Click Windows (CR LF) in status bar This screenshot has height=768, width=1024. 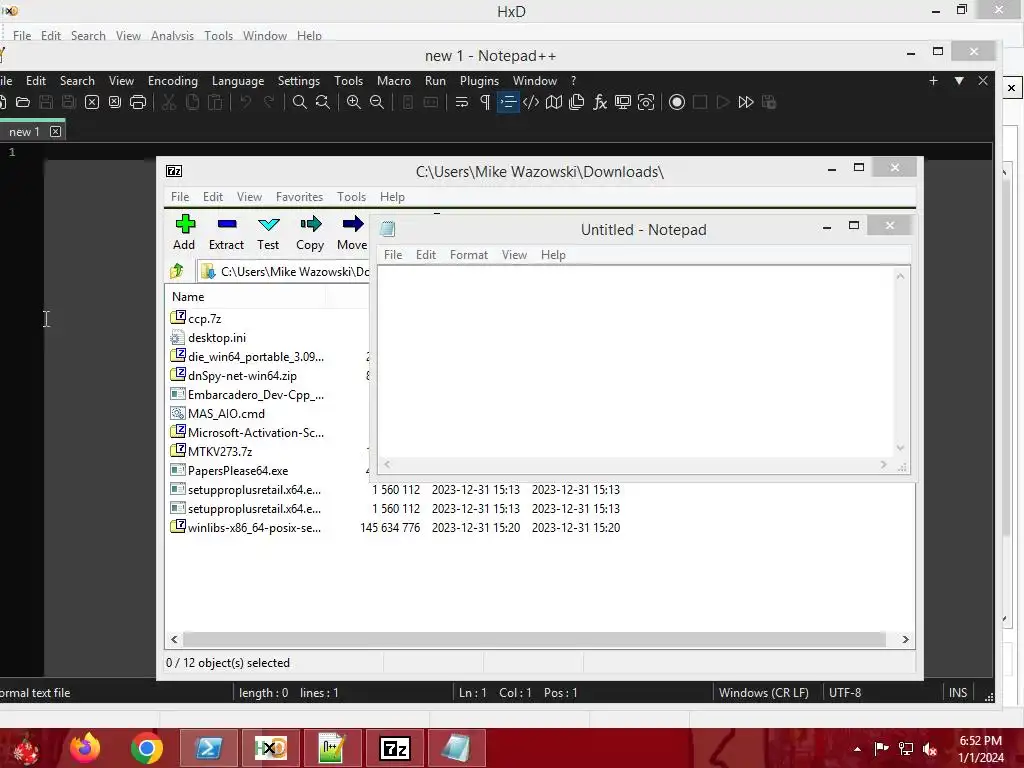click(763, 693)
